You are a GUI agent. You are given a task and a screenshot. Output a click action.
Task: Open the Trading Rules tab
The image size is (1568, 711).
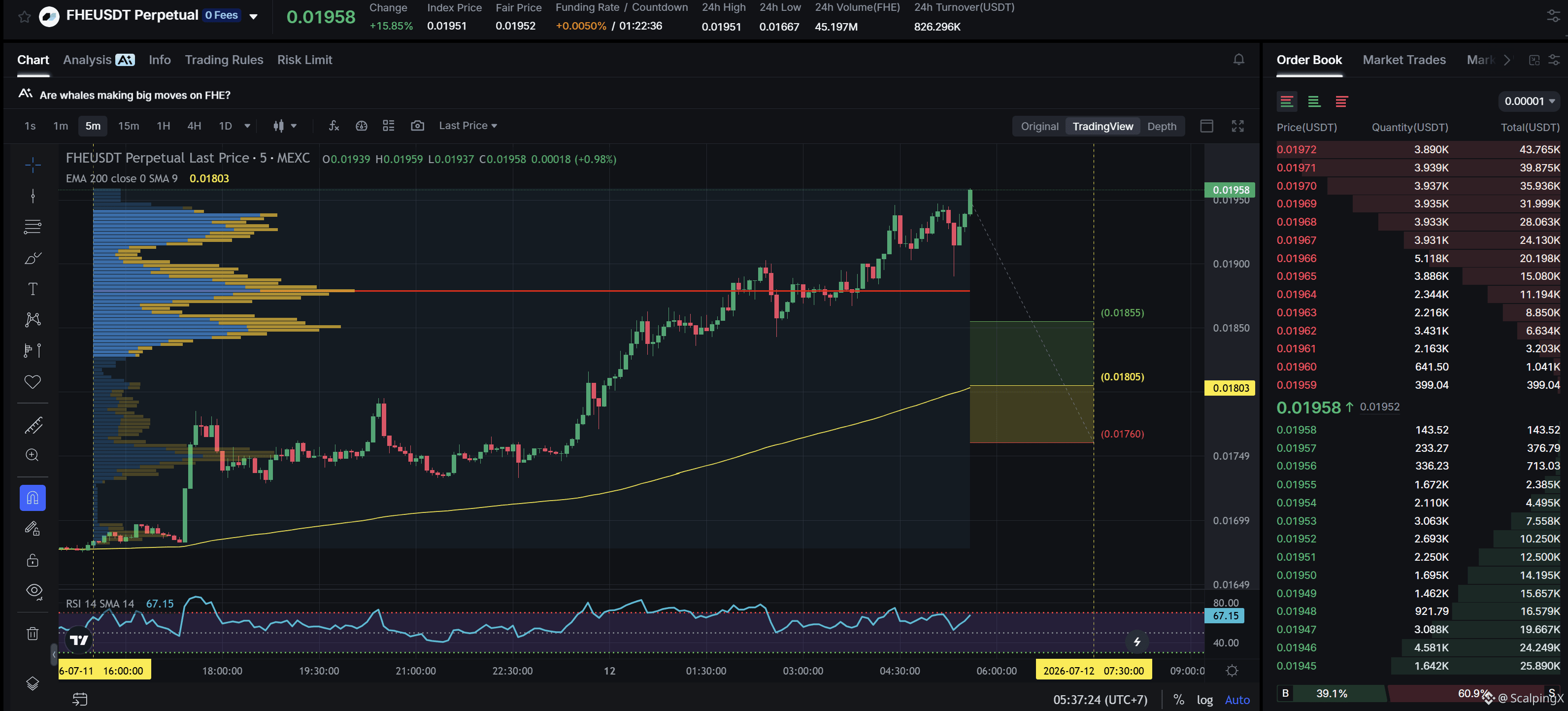(224, 60)
